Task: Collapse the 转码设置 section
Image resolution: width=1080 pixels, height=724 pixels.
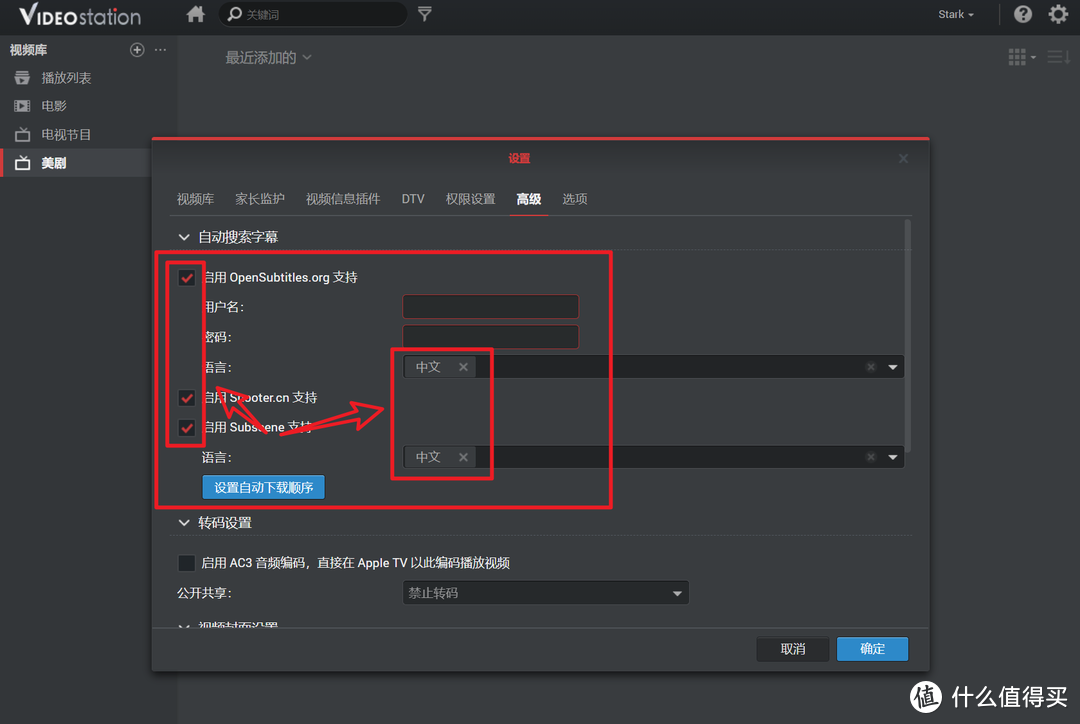Action: coord(184,523)
